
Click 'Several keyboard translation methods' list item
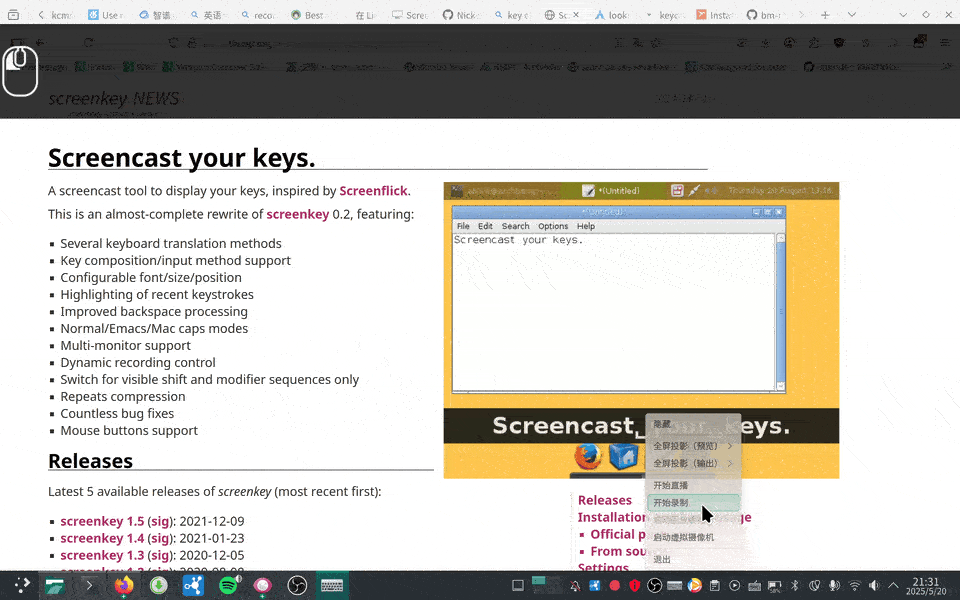coord(171,244)
